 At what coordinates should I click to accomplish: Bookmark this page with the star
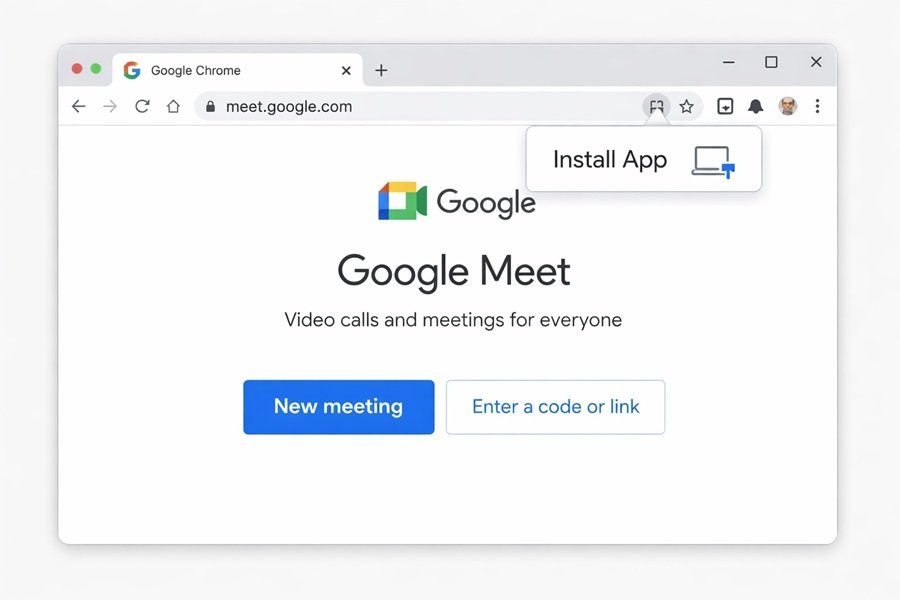[686, 106]
